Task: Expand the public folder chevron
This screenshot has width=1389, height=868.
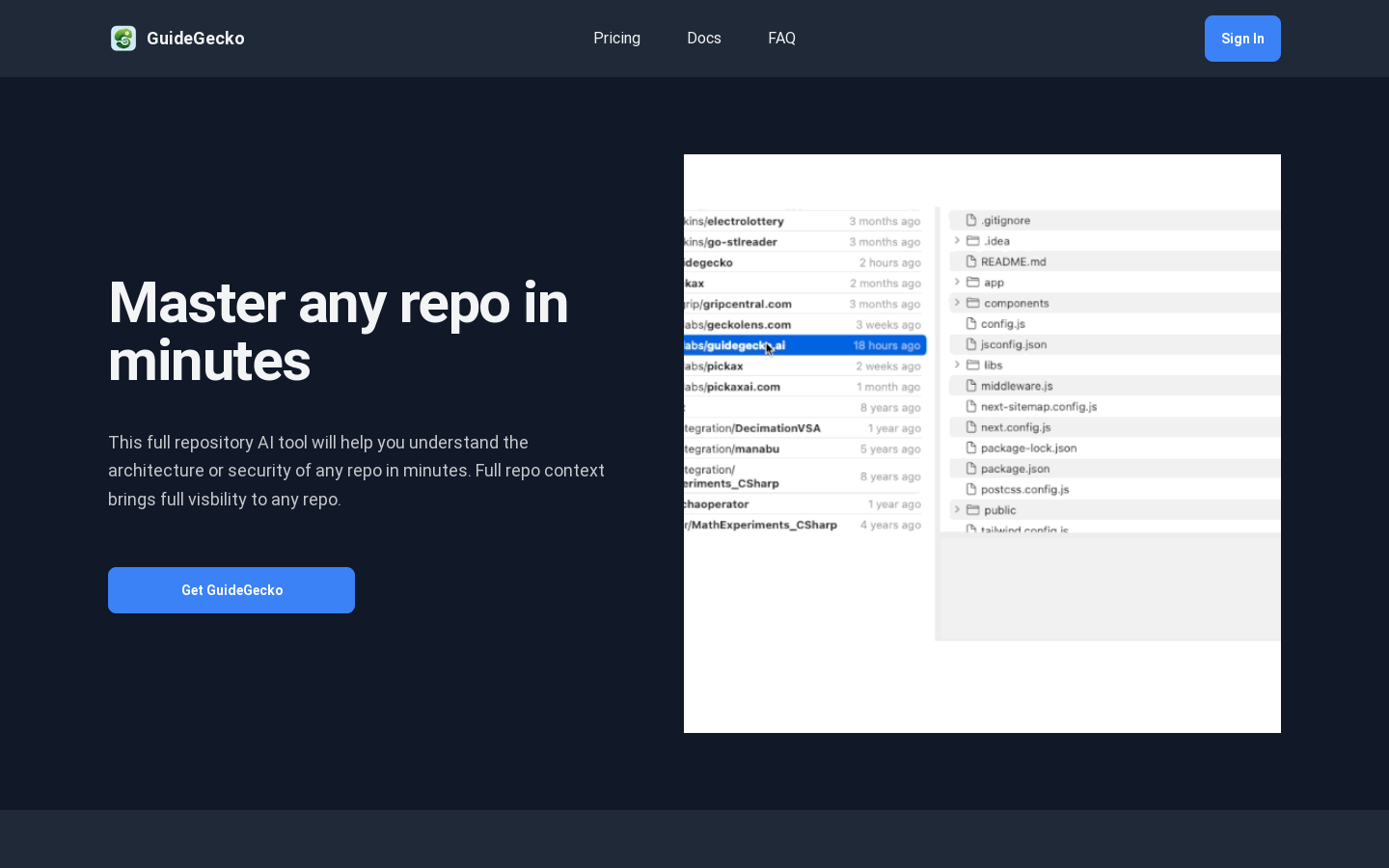Action: 957,510
